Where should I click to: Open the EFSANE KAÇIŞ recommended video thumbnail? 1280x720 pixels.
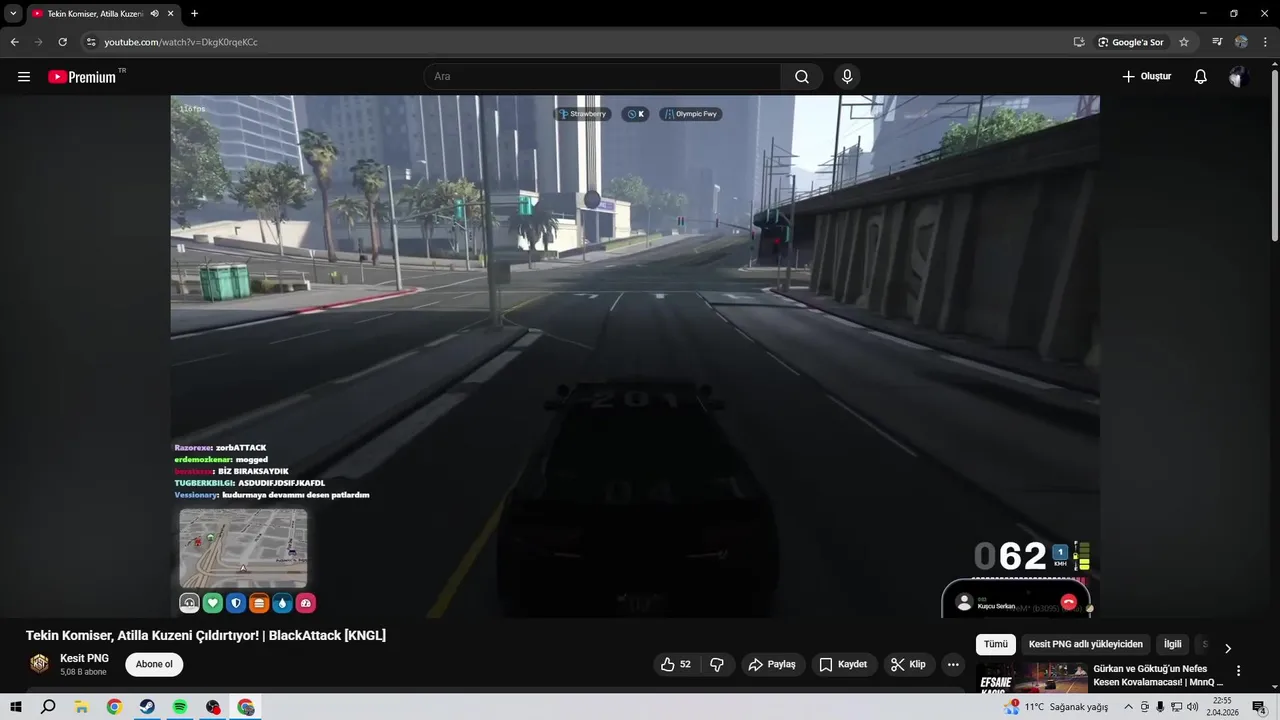tap(1031, 677)
